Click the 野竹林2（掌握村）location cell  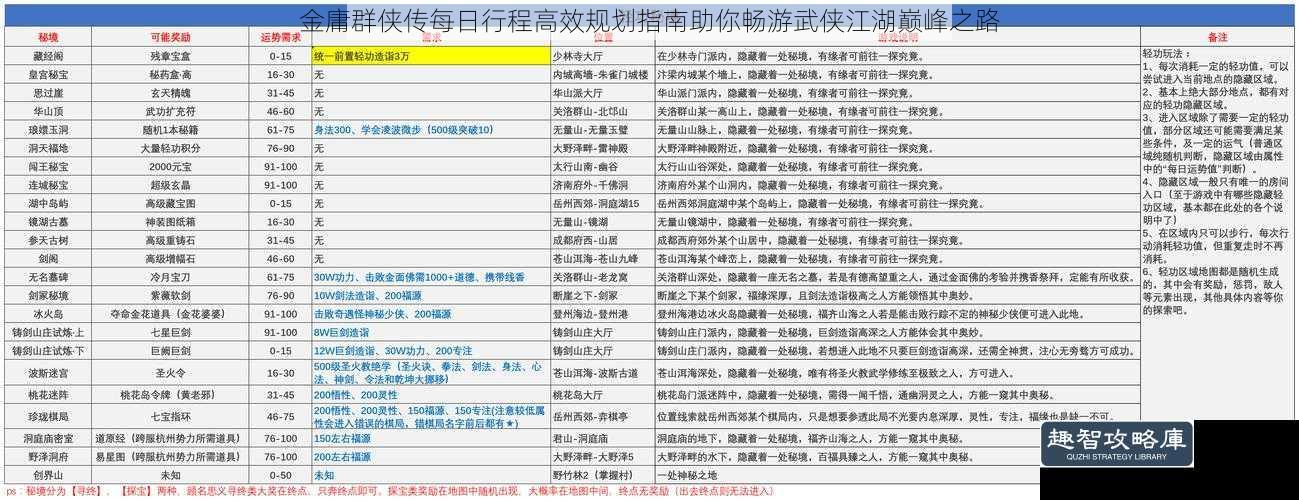[602, 475]
